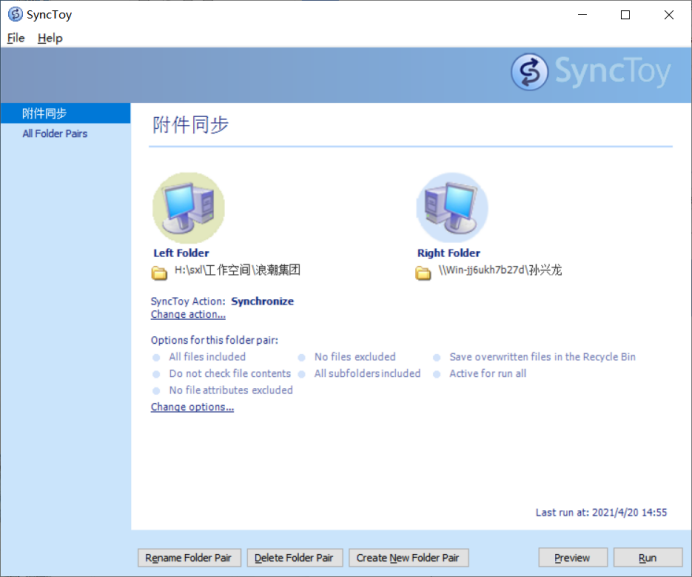Image resolution: width=692 pixels, height=577 pixels.
Task: Click the right folder path \\Win-jj6ukh7b27d\孙兴龙
Action: pos(500,270)
